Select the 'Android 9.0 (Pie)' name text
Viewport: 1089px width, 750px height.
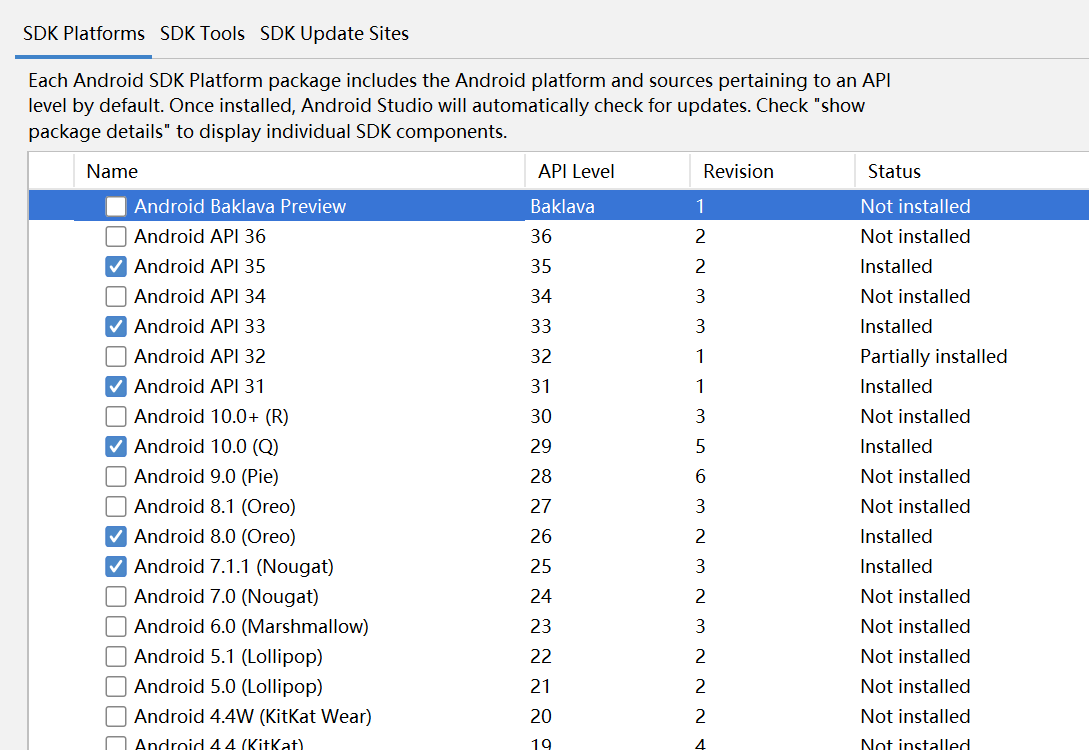click(x=206, y=476)
